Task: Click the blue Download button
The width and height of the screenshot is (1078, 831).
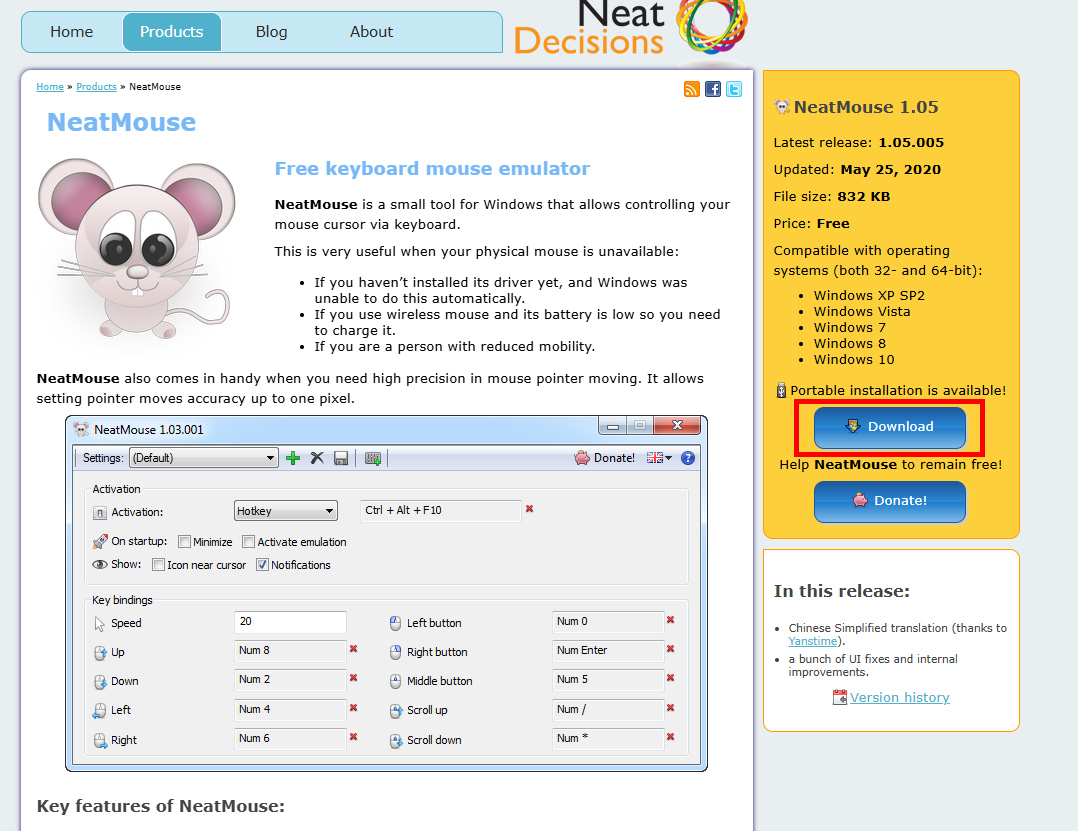Action: (x=890, y=427)
